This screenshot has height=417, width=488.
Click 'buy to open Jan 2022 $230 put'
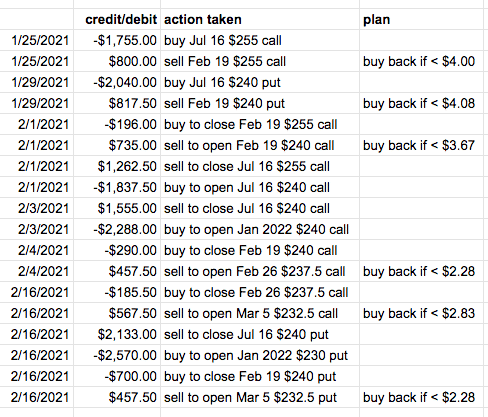(x=260, y=355)
